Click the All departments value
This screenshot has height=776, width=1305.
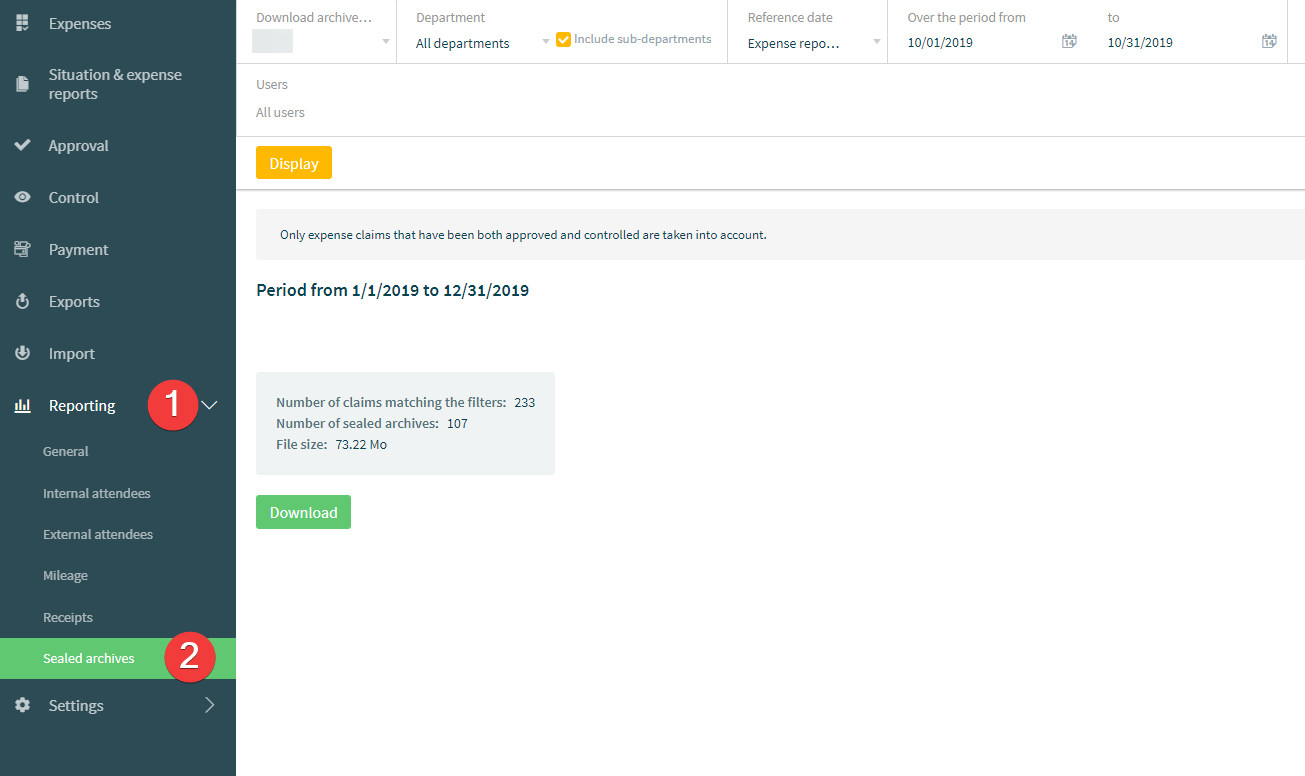point(463,43)
